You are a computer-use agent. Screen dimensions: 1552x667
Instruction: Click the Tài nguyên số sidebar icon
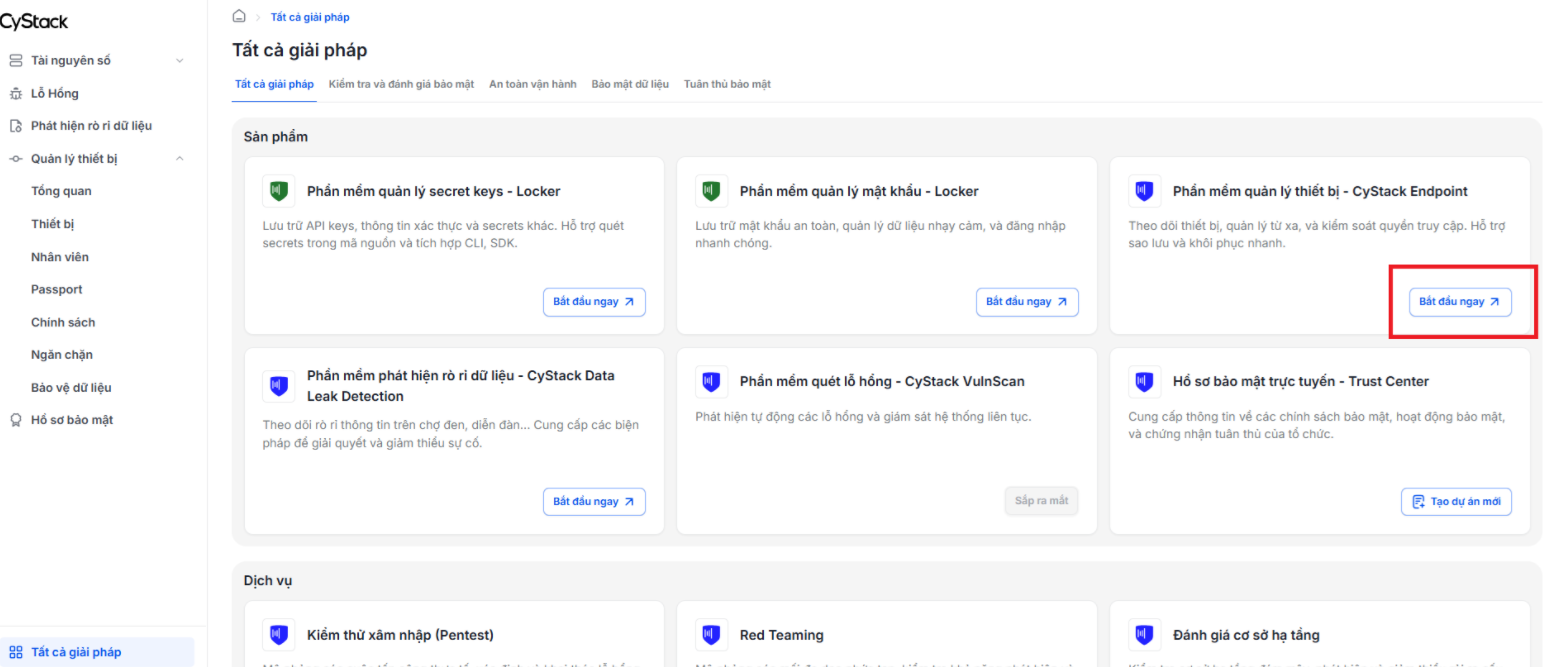(15, 60)
